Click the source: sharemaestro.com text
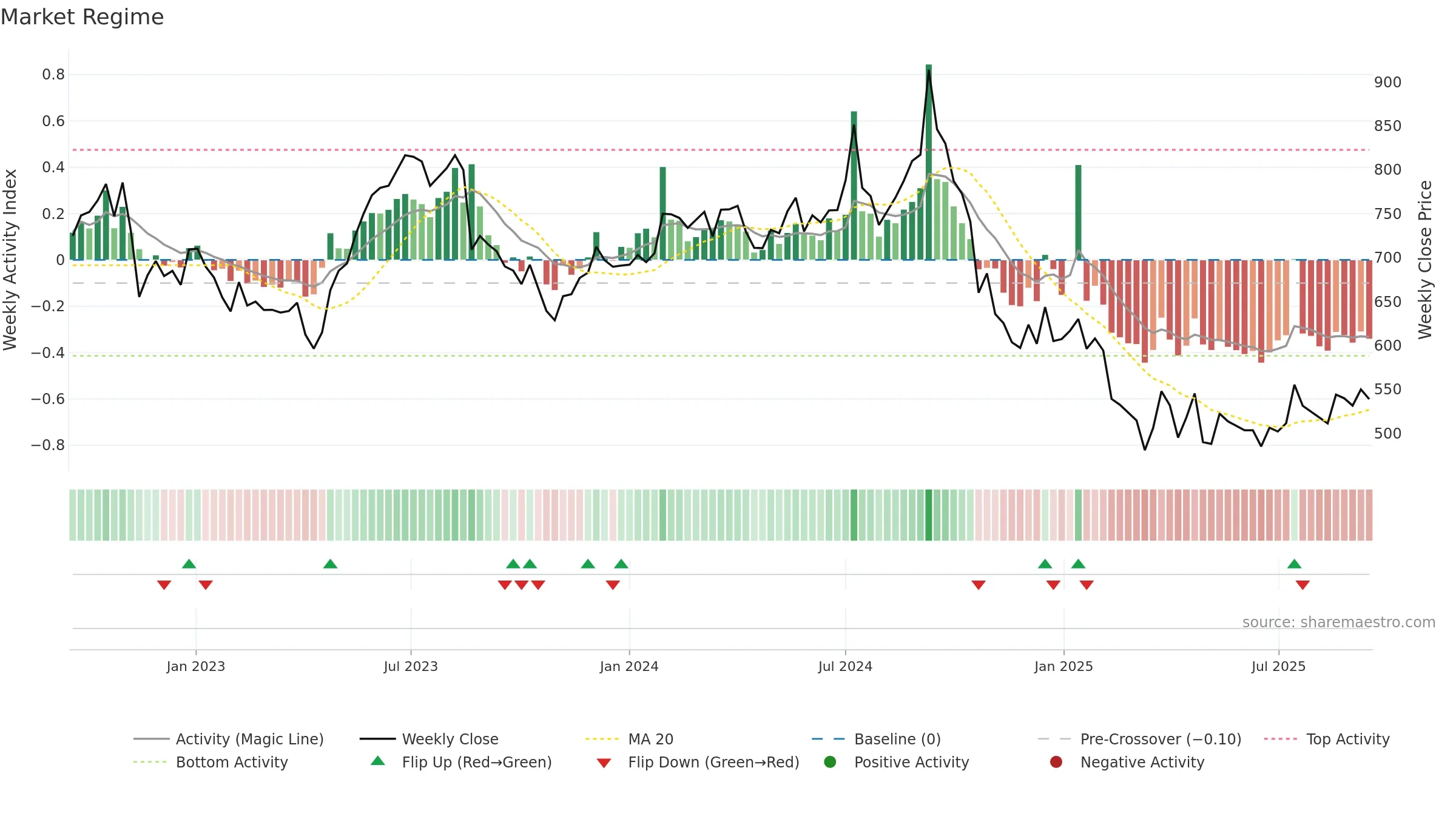Screen dimensions: 1456x819 pyautogui.click(x=1339, y=622)
